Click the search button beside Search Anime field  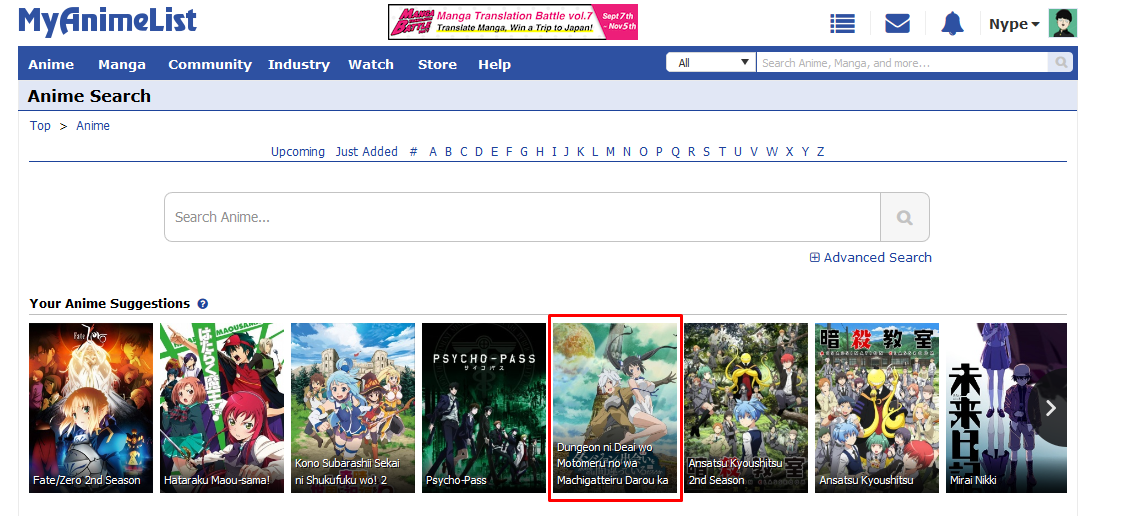coord(904,217)
